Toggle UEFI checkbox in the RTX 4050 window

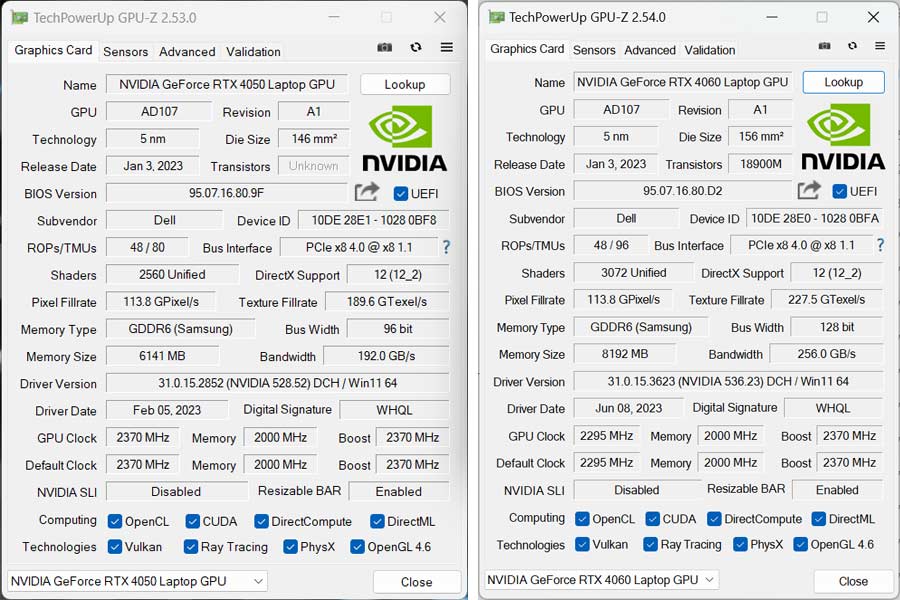(x=401, y=193)
